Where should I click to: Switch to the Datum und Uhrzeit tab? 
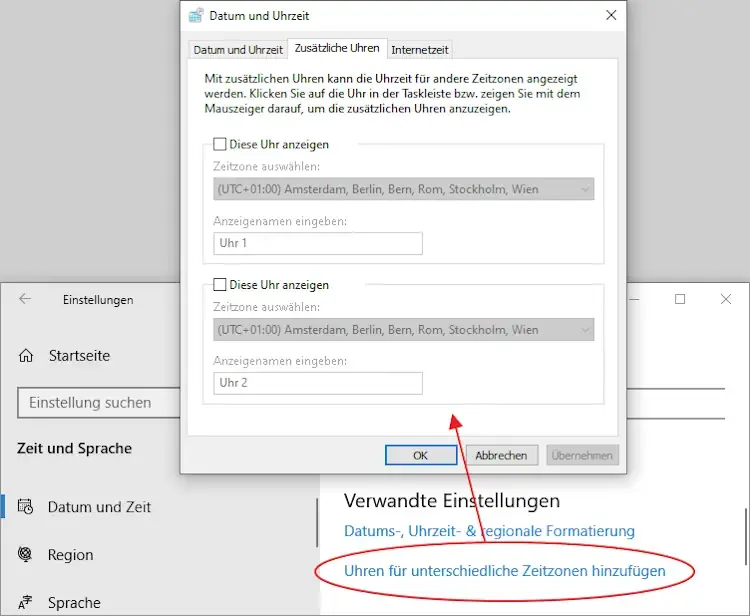[x=237, y=50]
